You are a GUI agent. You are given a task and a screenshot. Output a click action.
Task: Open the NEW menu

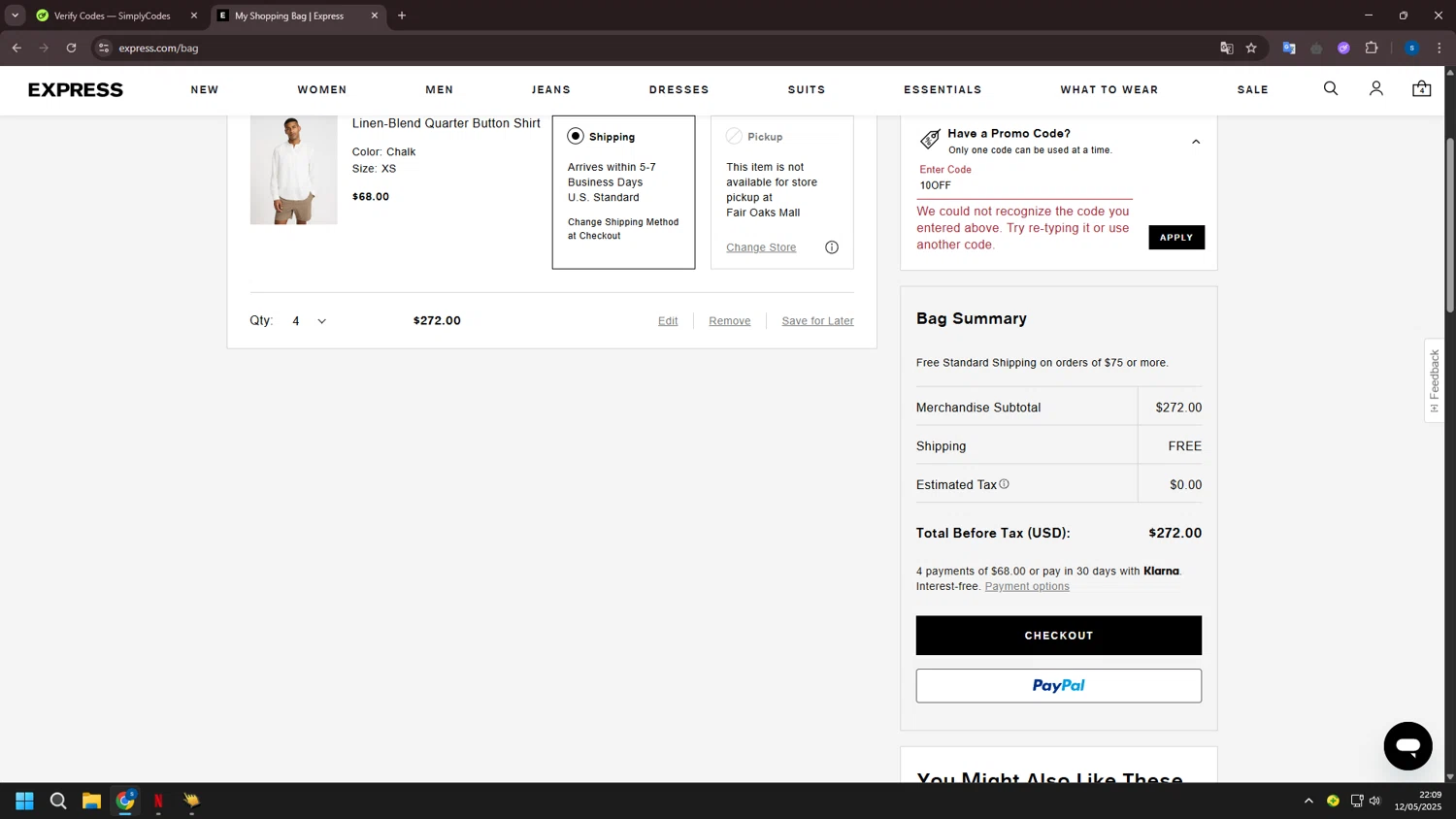[x=205, y=89]
